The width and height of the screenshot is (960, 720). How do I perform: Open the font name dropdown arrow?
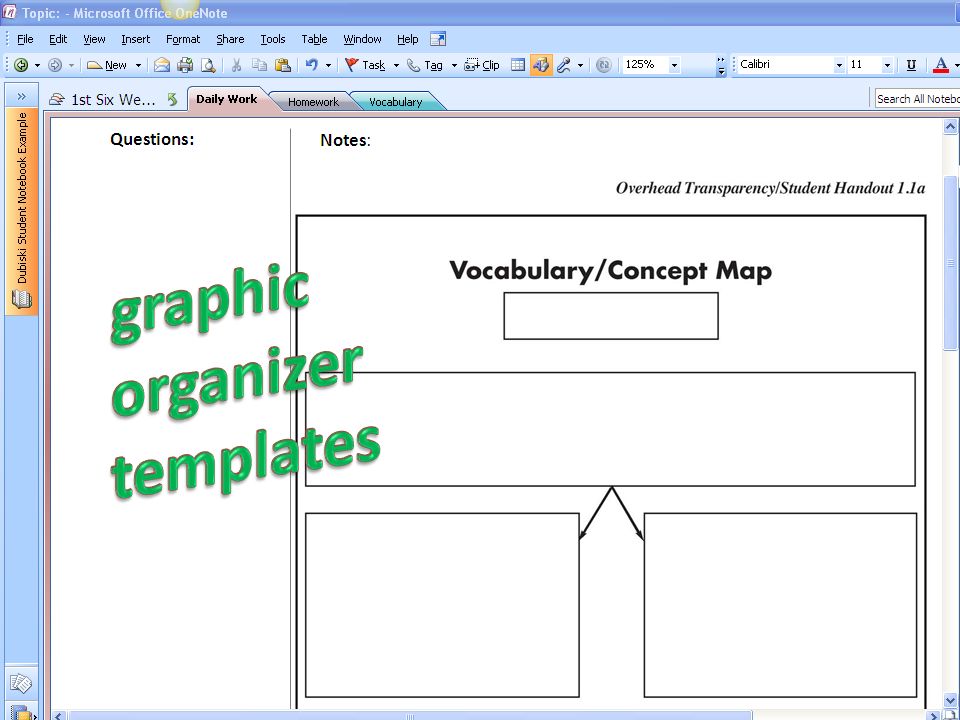click(839, 64)
